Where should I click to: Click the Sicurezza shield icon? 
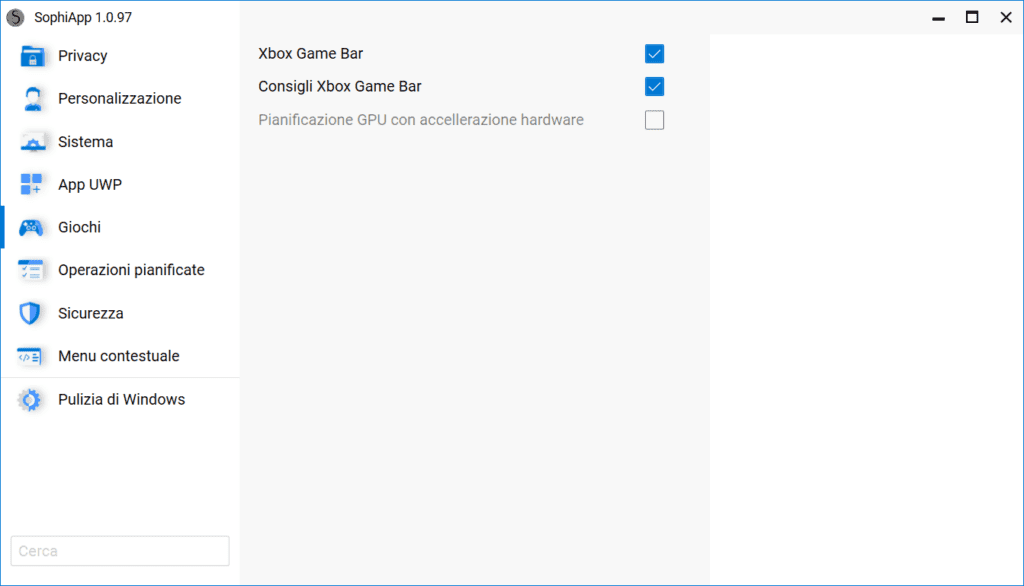pyautogui.click(x=30, y=313)
